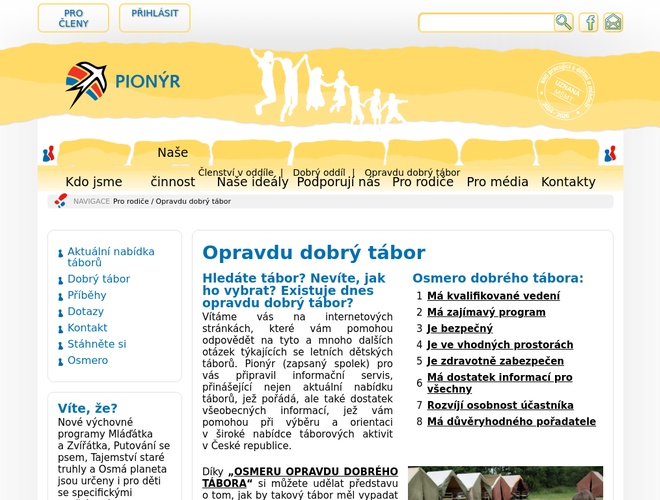Go to the Kontakty menu item
The image size is (660, 500).
click(x=568, y=182)
